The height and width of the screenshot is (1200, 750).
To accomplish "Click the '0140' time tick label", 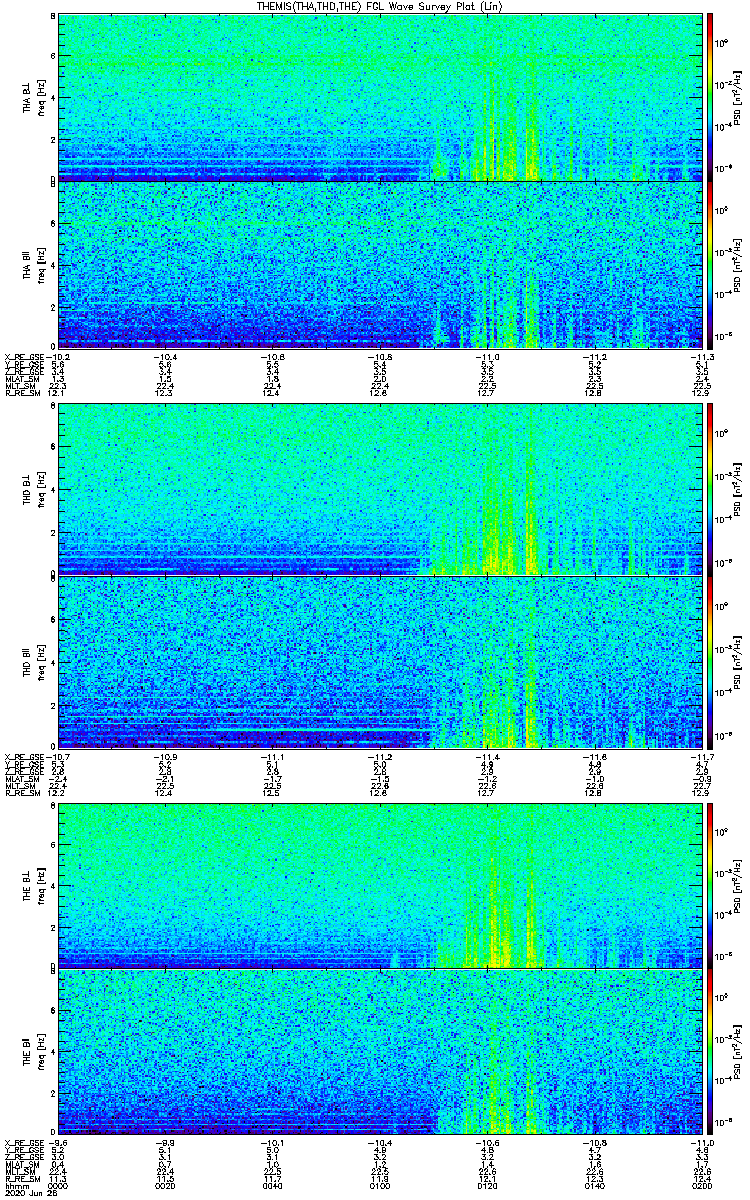I will (x=595, y=1185).
